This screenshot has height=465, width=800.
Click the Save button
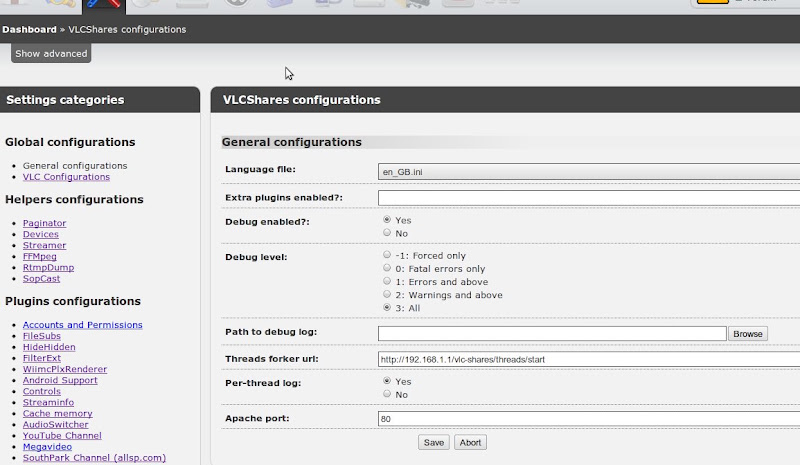(434, 443)
